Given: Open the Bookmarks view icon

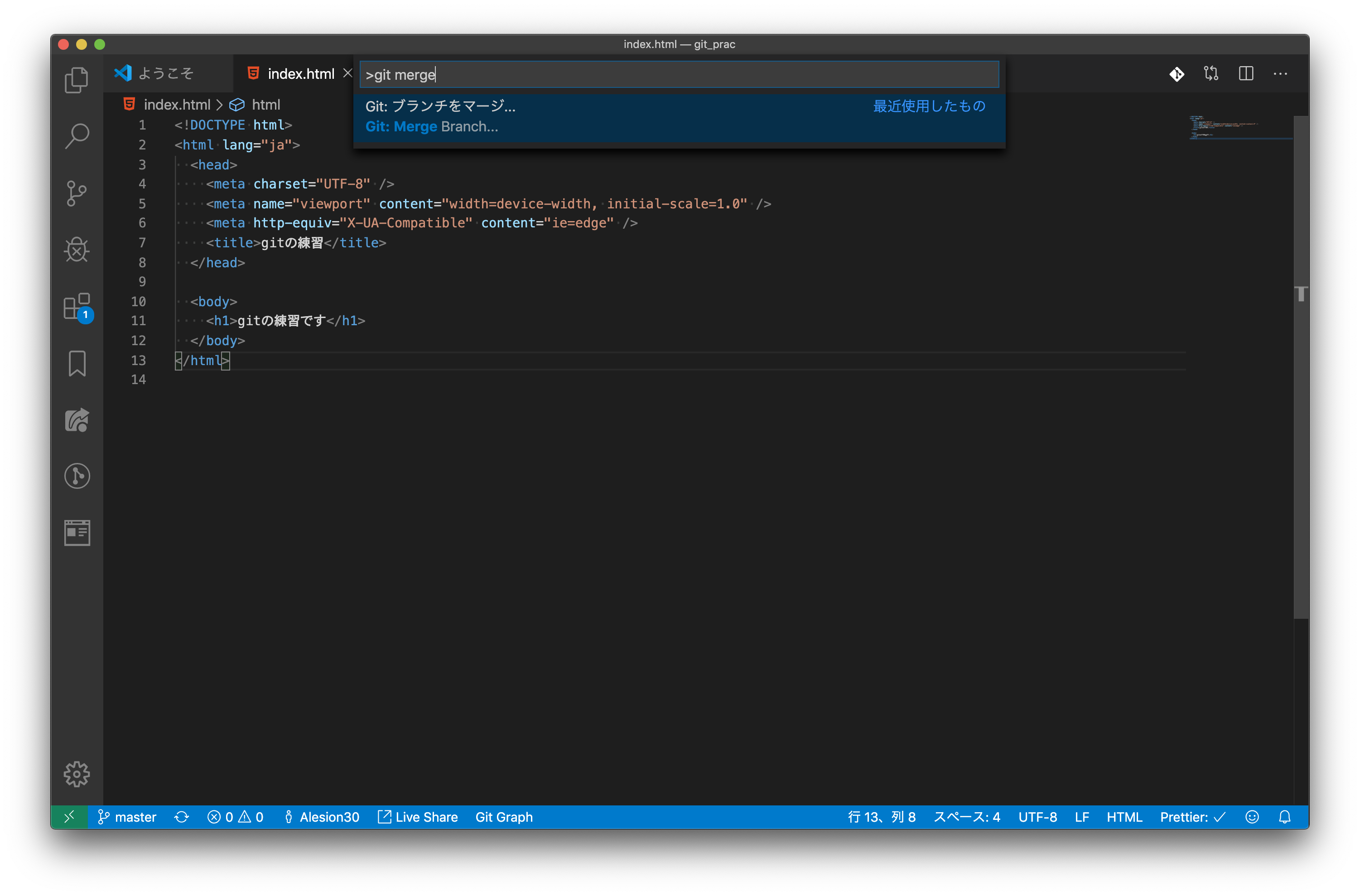Looking at the screenshot, I should tap(77, 363).
